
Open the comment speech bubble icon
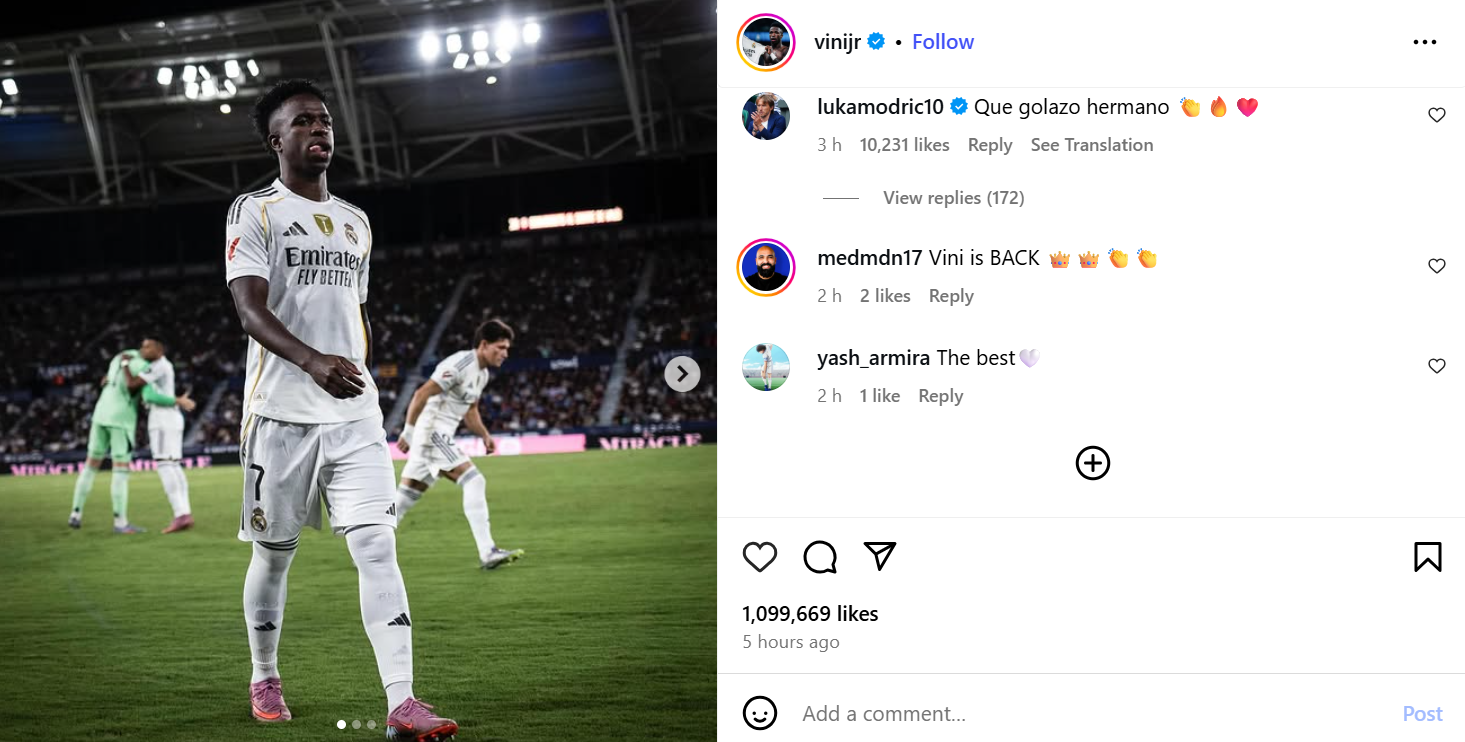point(820,557)
